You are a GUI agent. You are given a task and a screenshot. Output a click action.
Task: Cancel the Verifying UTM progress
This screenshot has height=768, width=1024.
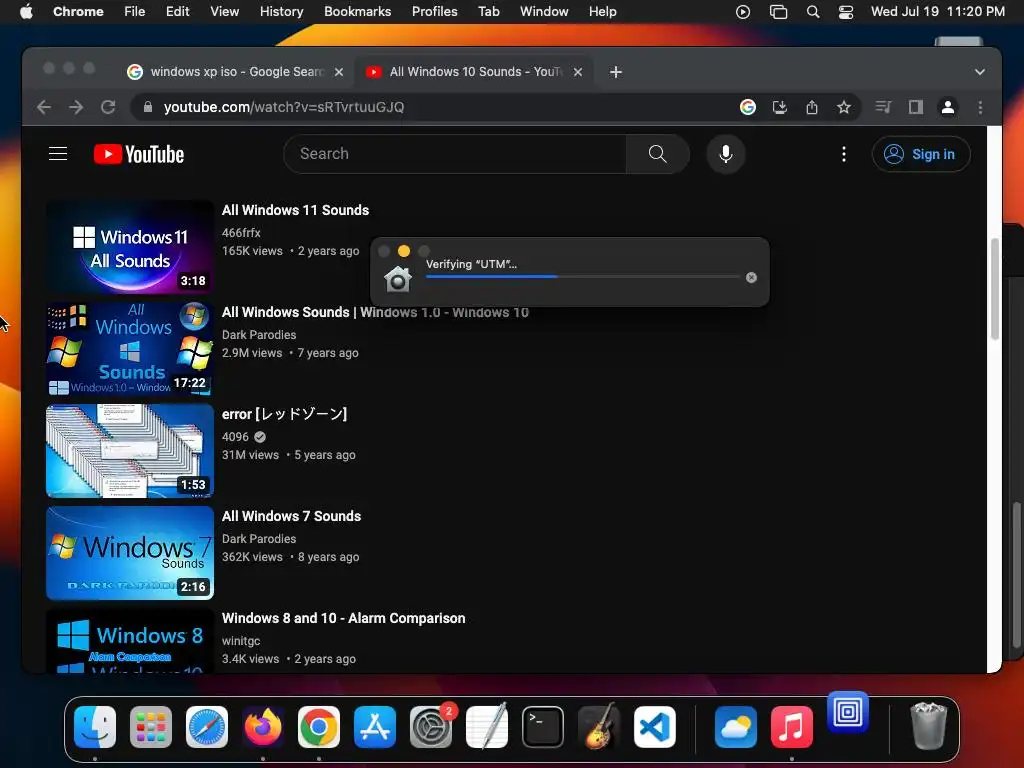(752, 278)
